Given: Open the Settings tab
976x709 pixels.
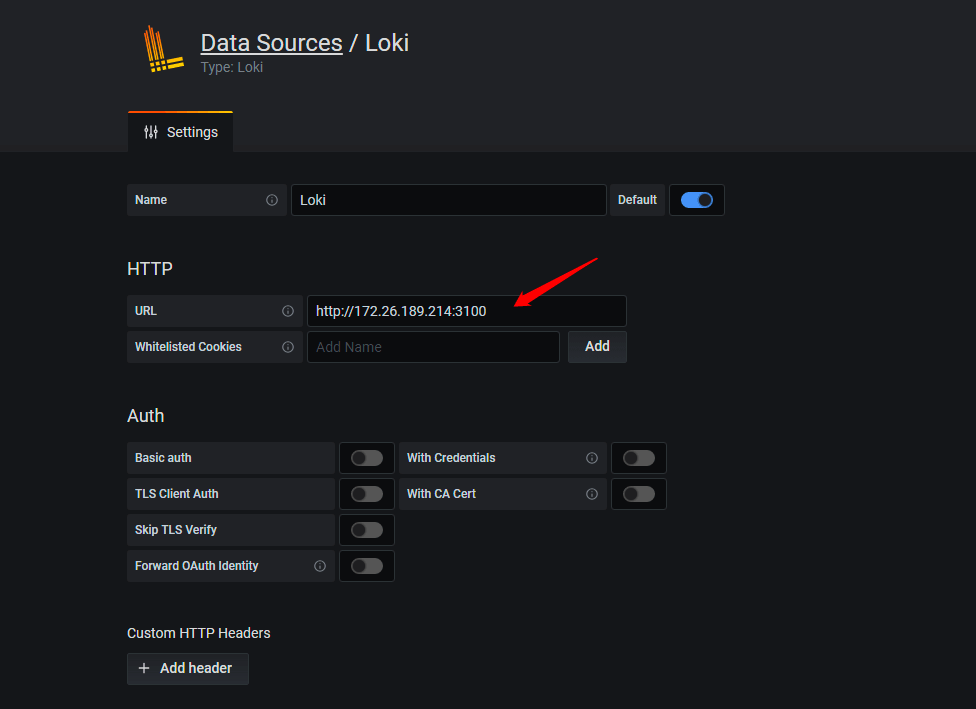Looking at the screenshot, I should (x=181, y=132).
